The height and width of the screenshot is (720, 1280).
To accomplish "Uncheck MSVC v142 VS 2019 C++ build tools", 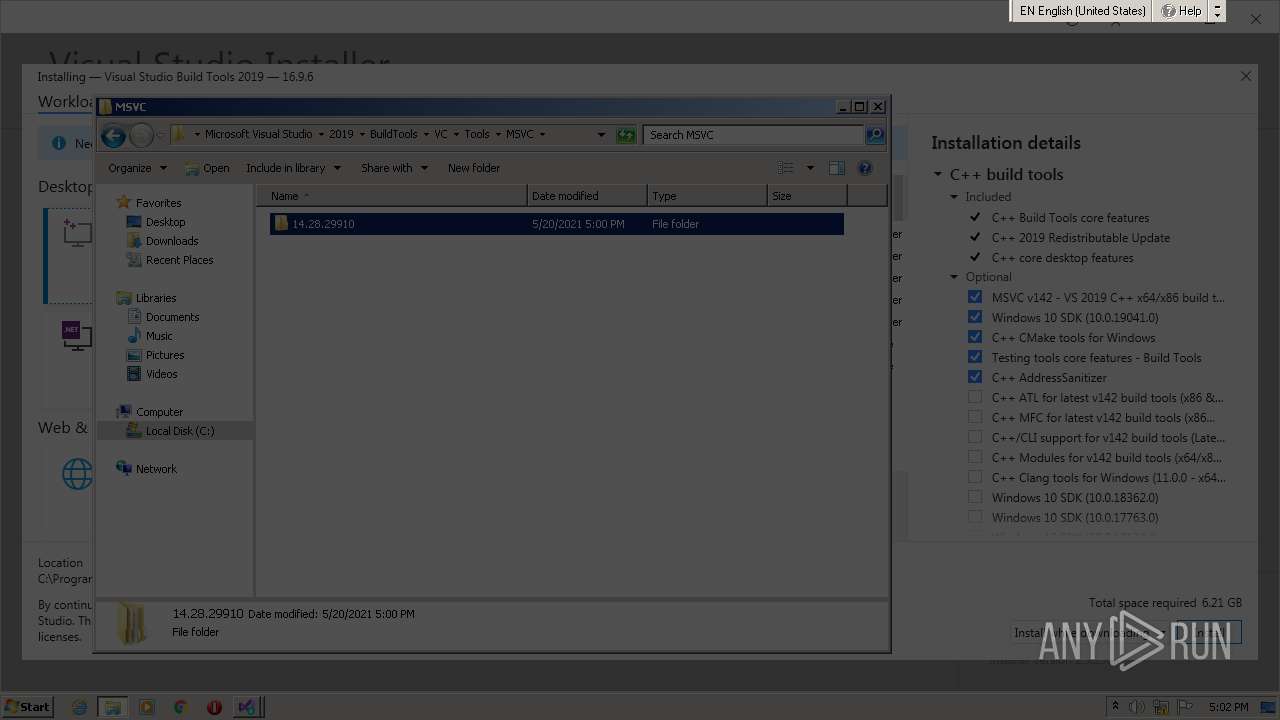I will click(x=975, y=297).
